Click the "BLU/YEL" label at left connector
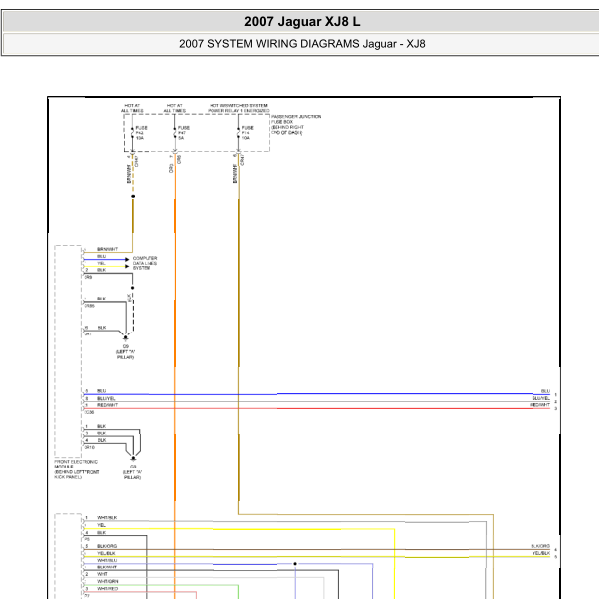599x599 pixels. point(106,398)
